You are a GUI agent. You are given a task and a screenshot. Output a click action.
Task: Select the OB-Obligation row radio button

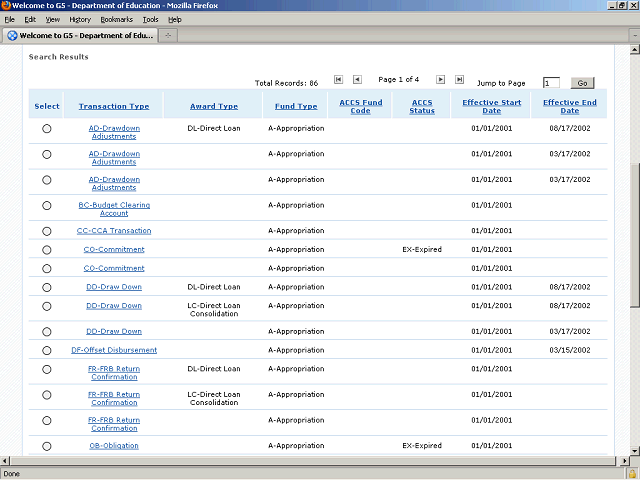click(47, 446)
